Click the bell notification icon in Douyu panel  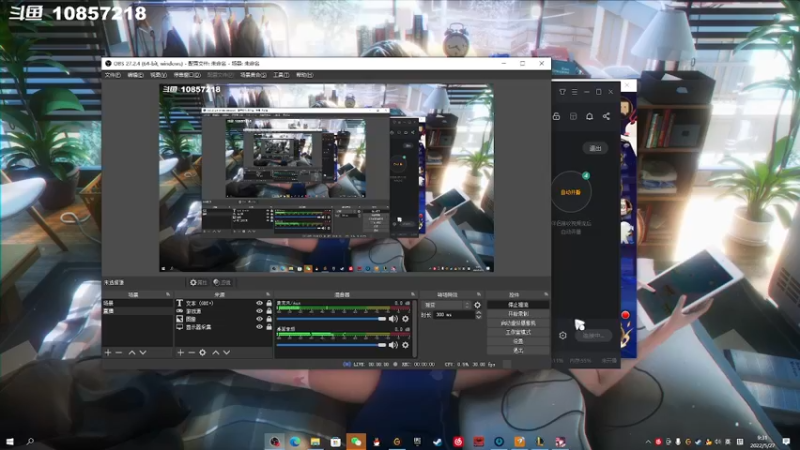(589, 116)
